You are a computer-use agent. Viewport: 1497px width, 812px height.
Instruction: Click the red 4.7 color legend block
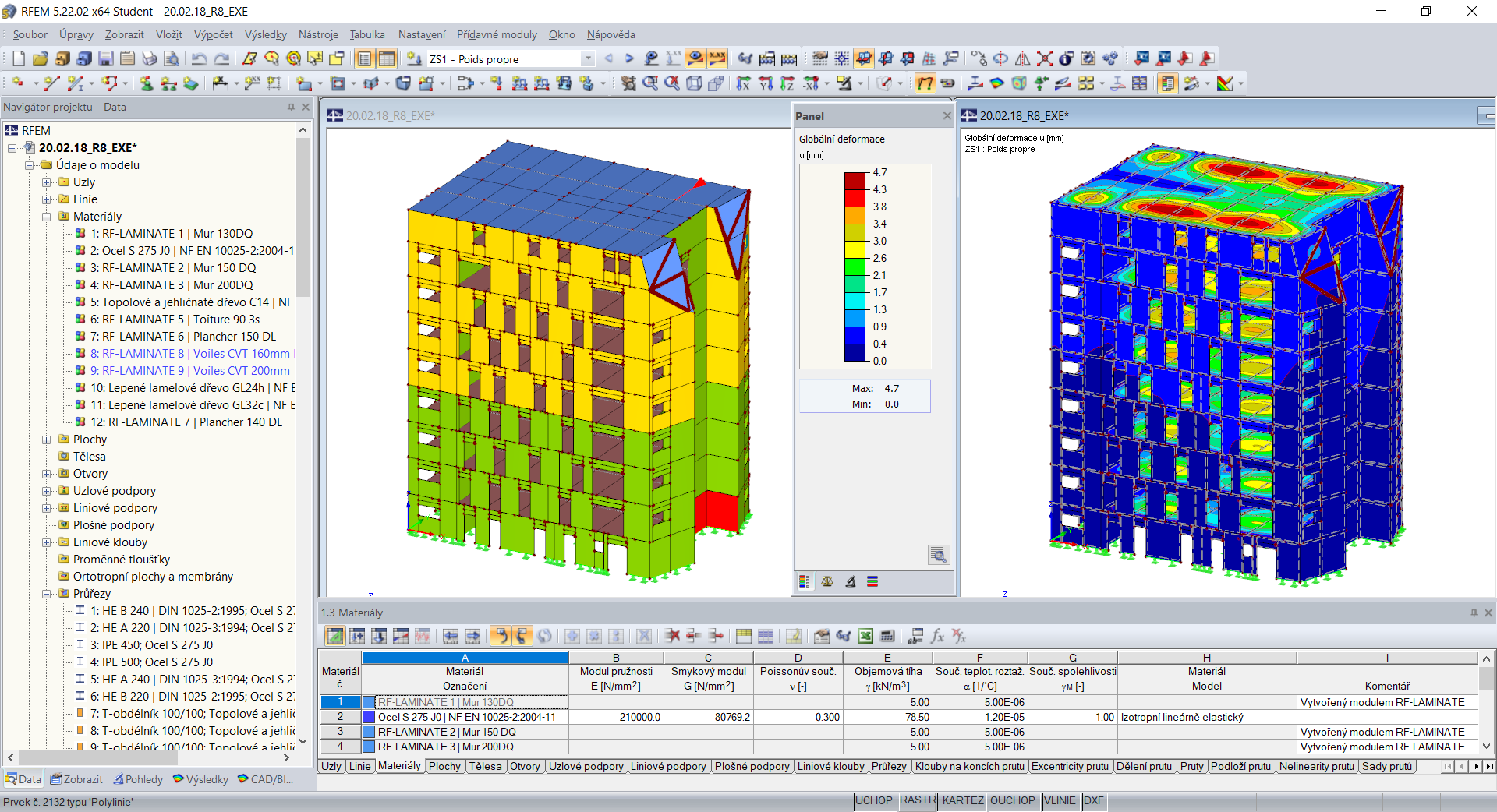click(x=855, y=181)
